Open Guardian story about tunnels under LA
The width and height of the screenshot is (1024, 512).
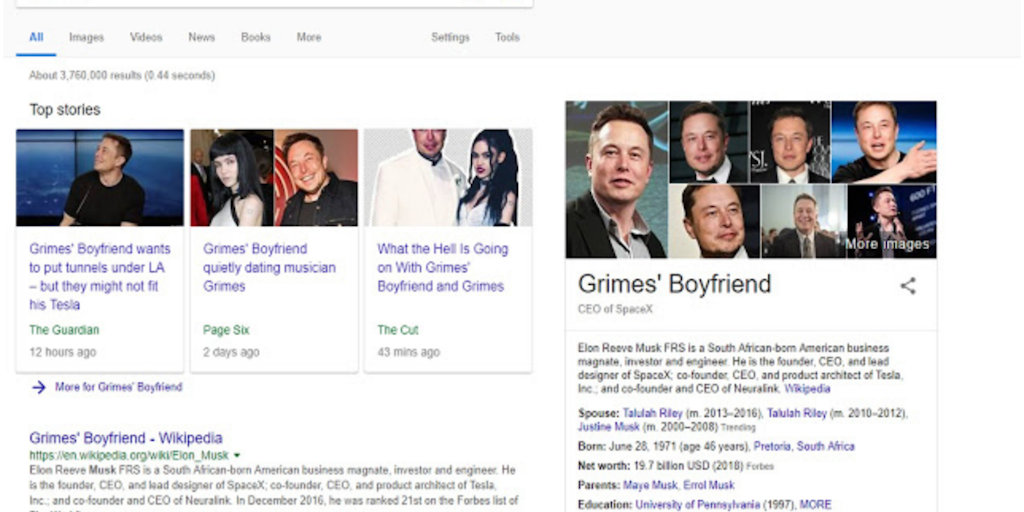[x=100, y=277]
